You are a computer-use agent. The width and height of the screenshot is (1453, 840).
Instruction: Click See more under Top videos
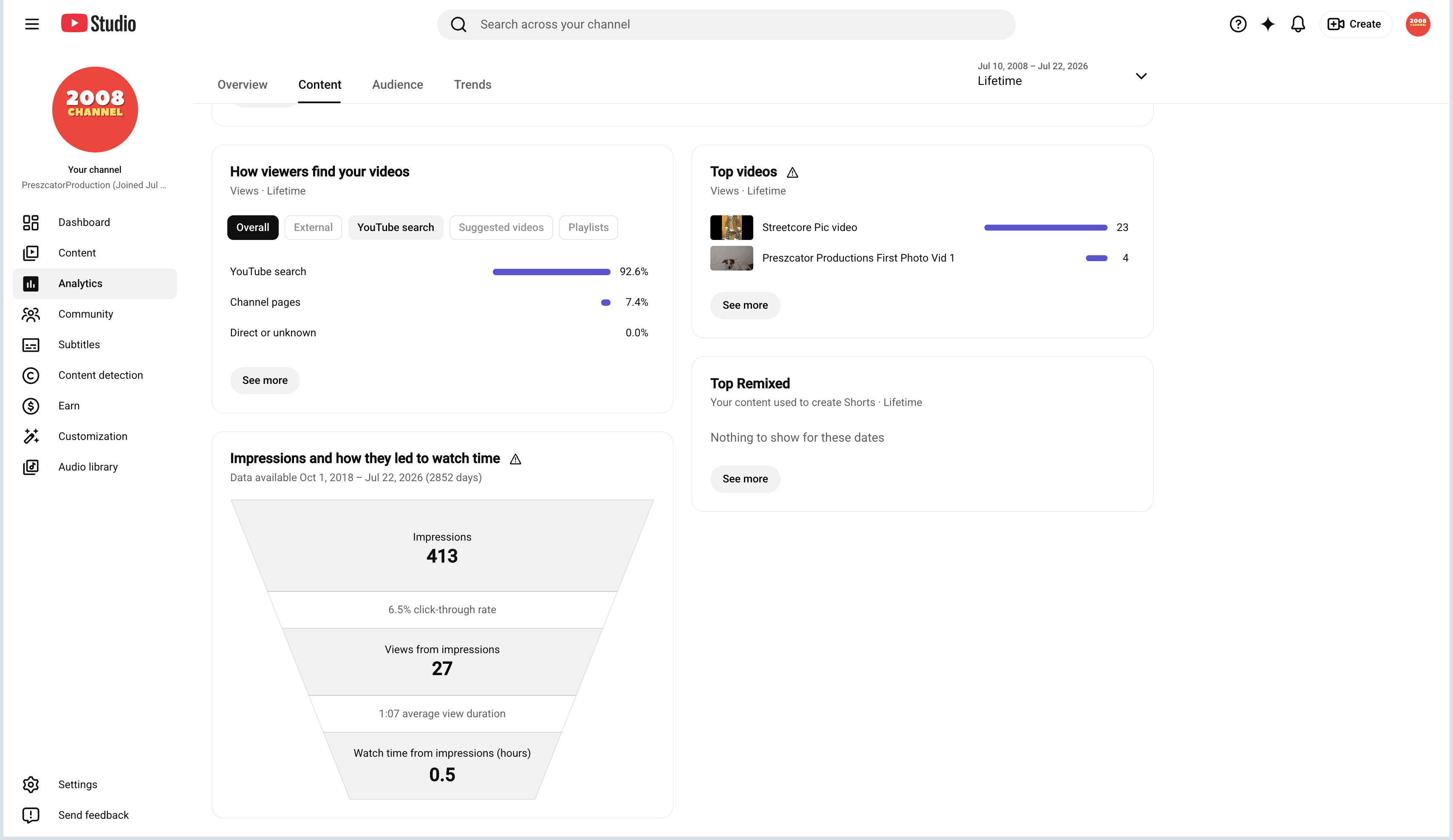tap(745, 306)
